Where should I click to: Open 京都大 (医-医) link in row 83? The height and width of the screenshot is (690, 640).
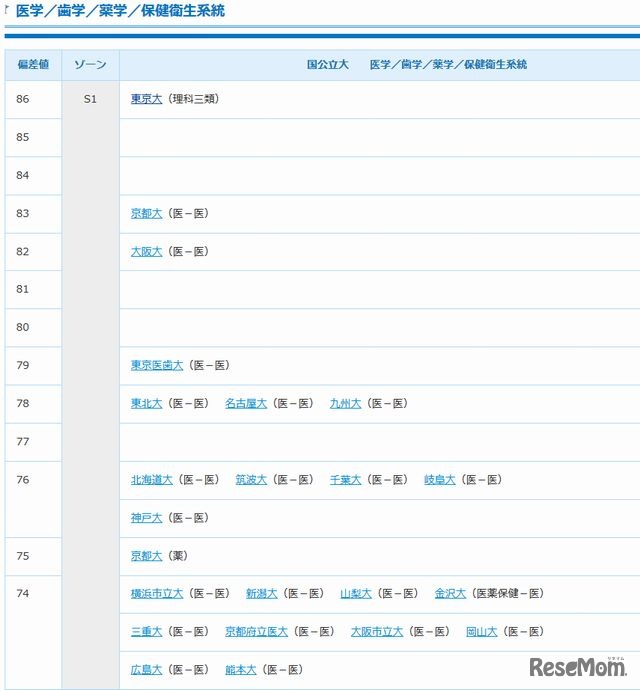(x=147, y=213)
